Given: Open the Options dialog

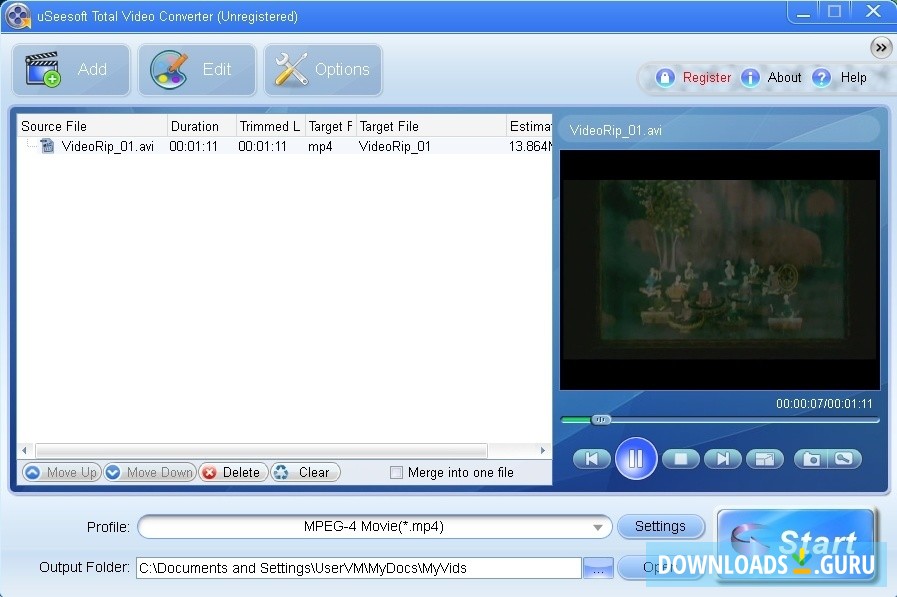Looking at the screenshot, I should tap(323, 70).
